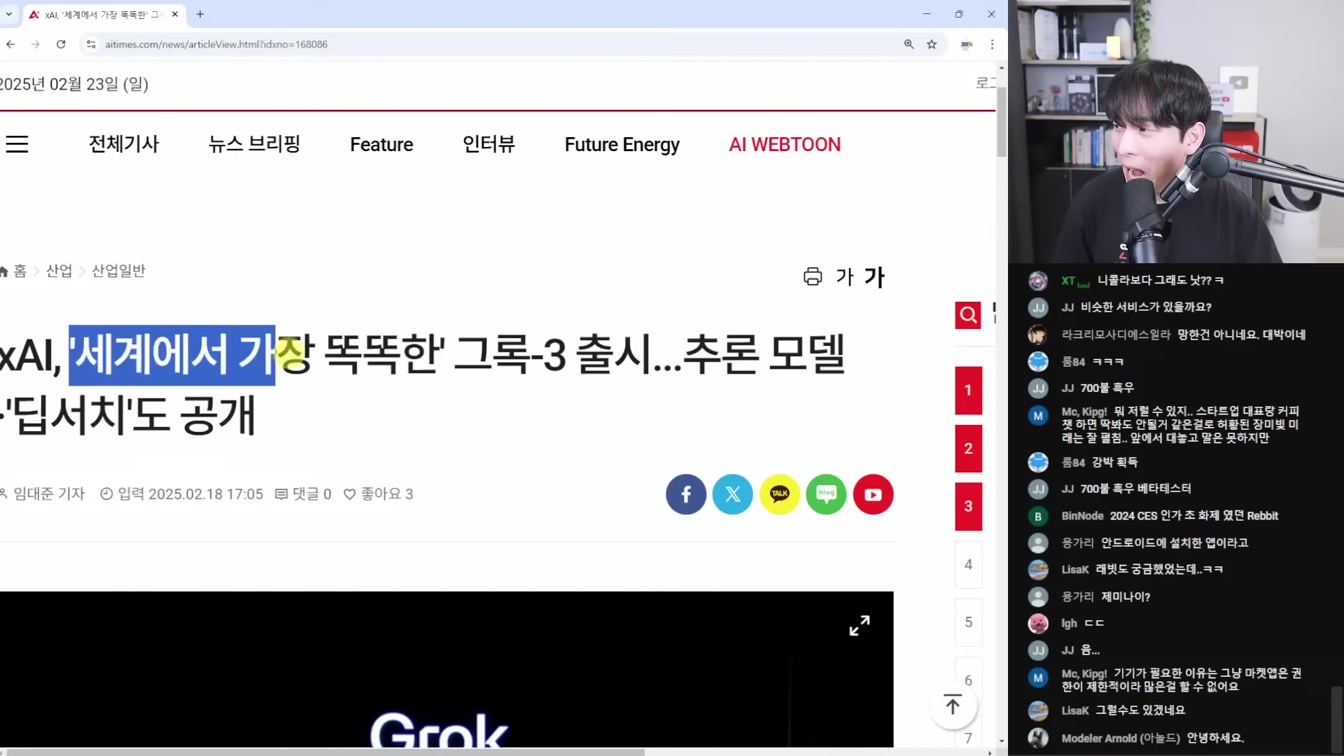This screenshot has width=1344, height=756.
Task: Click the scroll-to-top arrow button
Action: tap(953, 705)
